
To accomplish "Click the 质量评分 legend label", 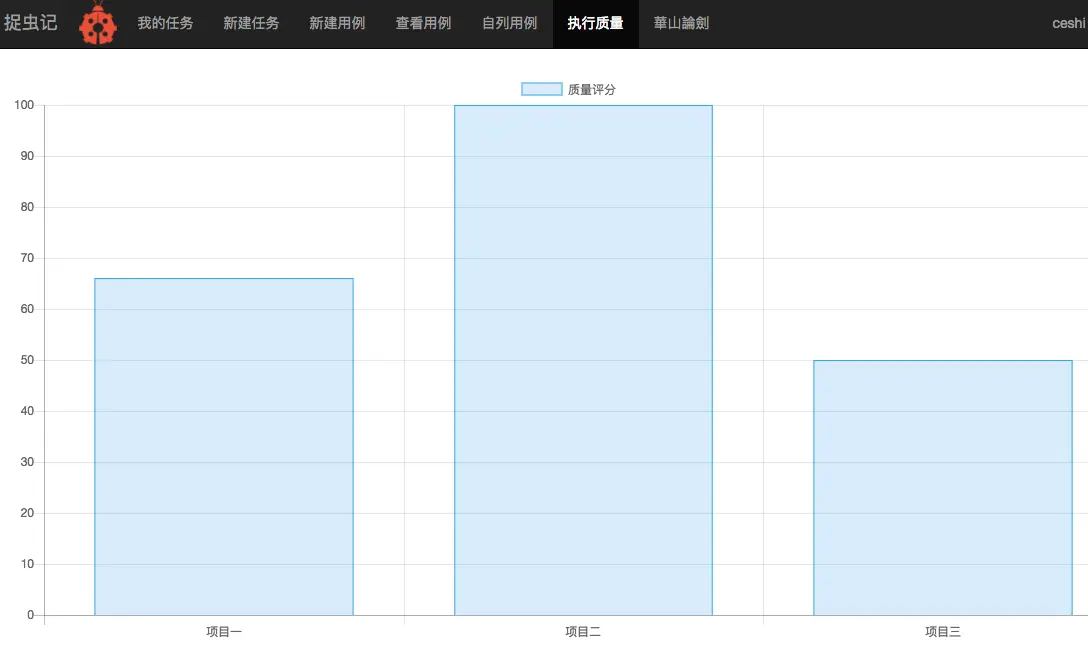I will 591,89.
